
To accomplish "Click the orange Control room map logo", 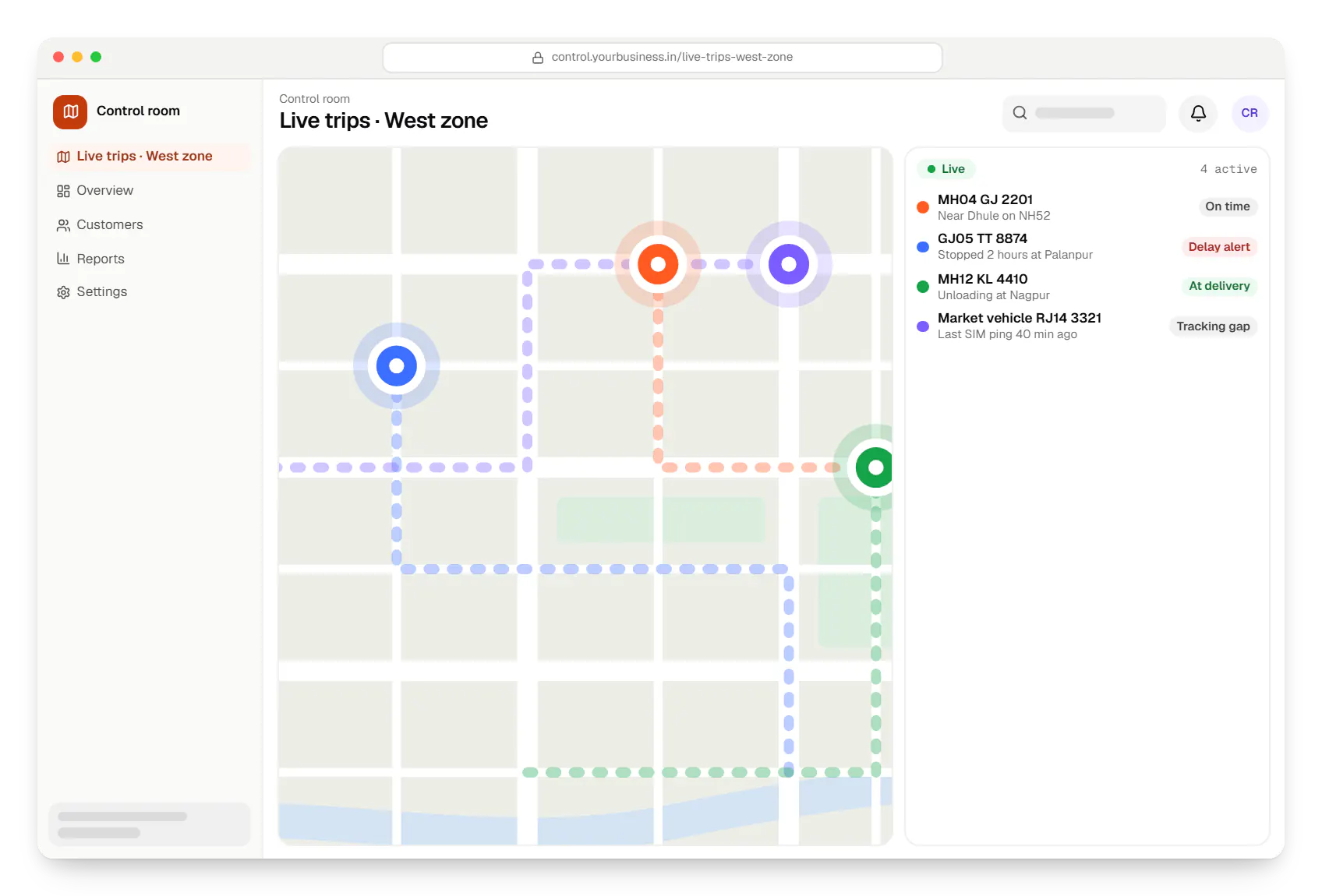I will coord(70,111).
